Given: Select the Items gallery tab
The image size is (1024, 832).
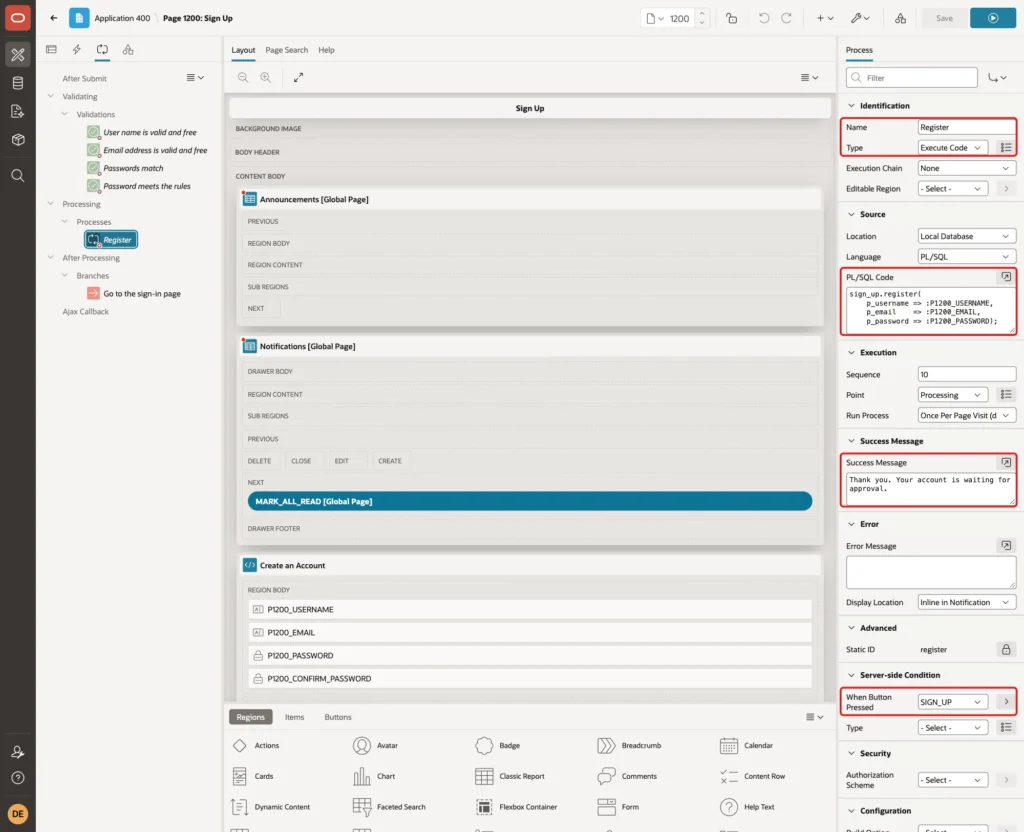Looking at the screenshot, I should pos(295,717).
